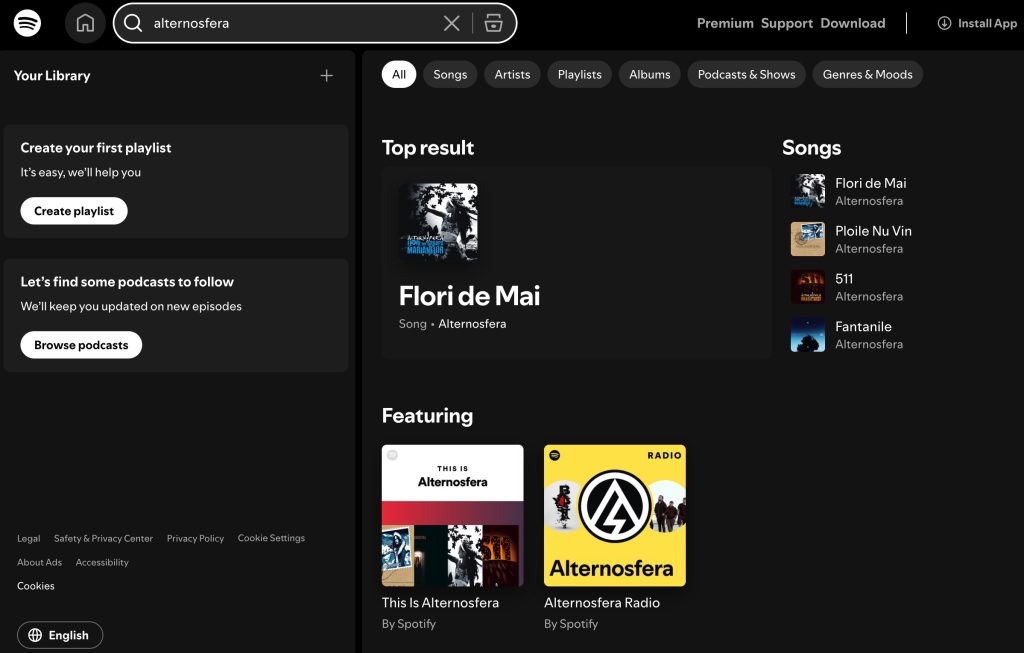Select the Flori de Mai title in Songs list
Screen dimensions: 1024x653
871,183
